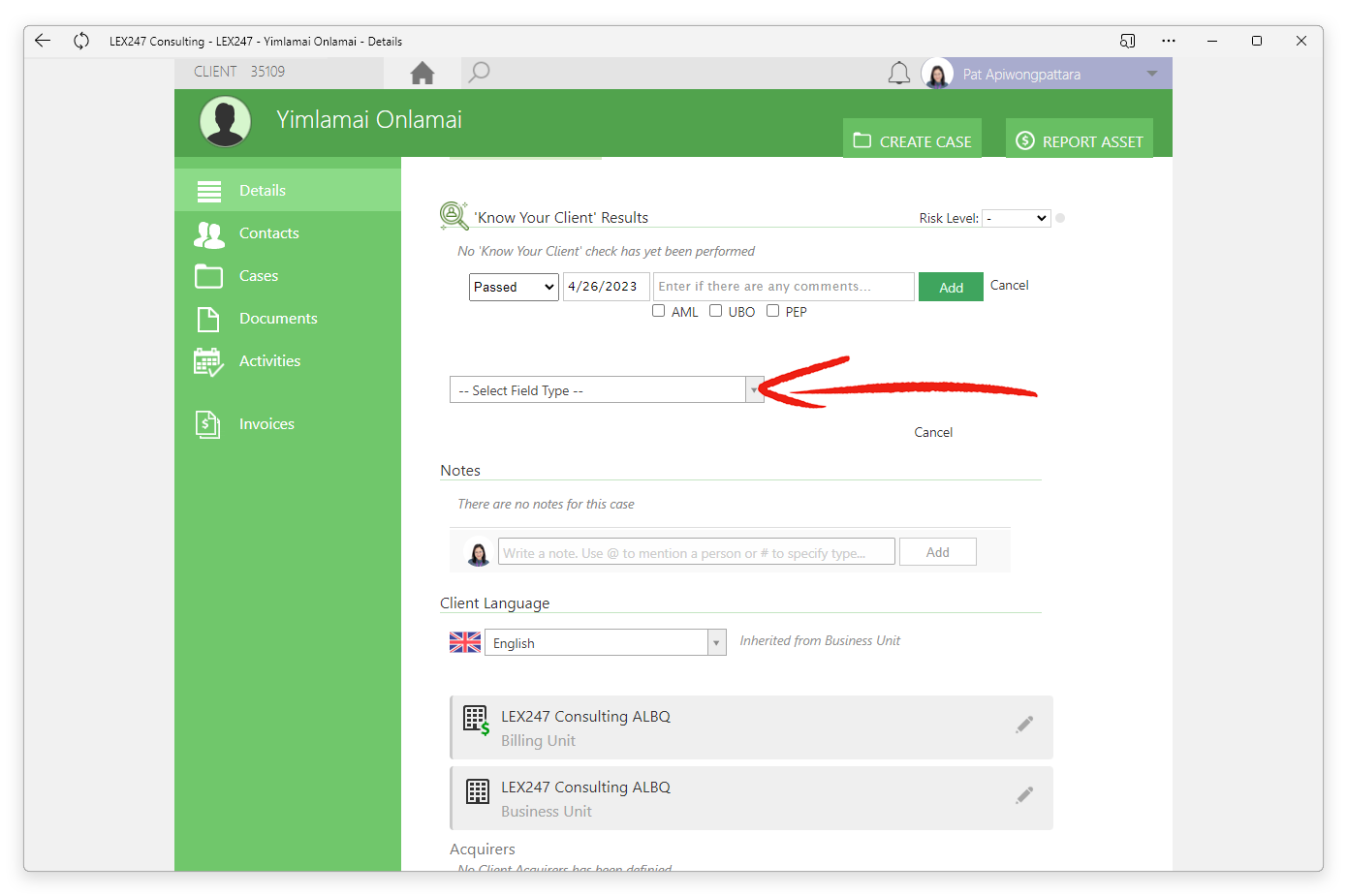Image resolution: width=1347 pixels, height=896 pixels.
Task: Open the Documents sidebar section
Action: [x=288, y=318]
